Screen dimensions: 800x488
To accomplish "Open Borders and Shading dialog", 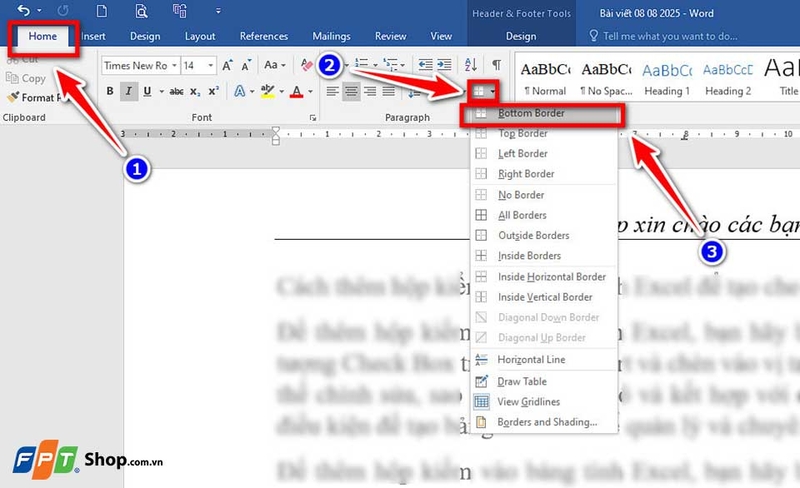I will 544,422.
